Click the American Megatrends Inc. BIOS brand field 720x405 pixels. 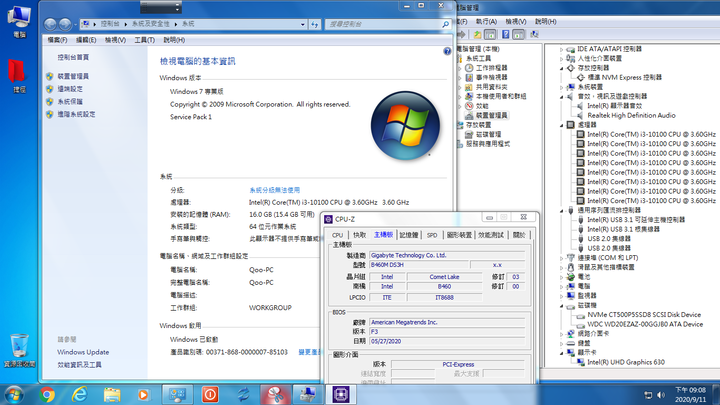coord(447,322)
